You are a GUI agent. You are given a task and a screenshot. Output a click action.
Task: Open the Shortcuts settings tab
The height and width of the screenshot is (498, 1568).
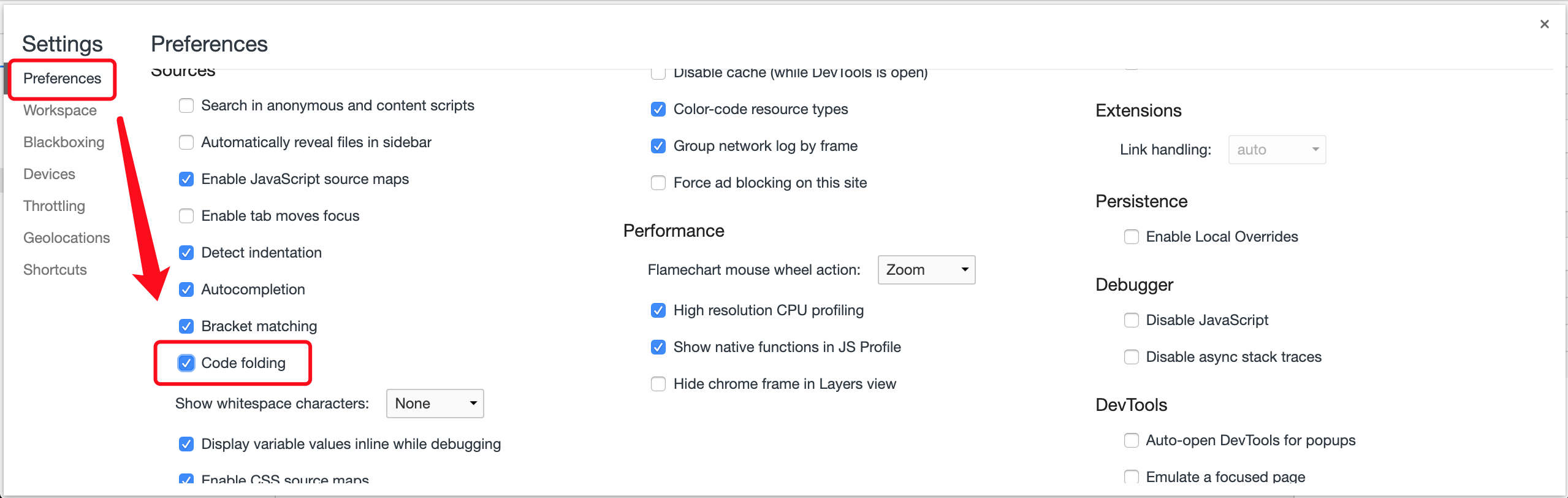point(55,270)
